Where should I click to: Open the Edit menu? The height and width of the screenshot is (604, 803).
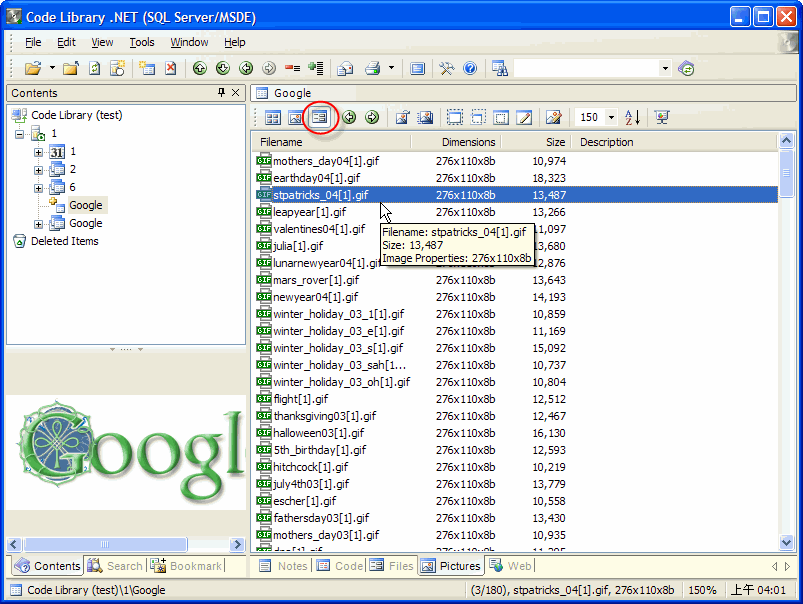pyautogui.click(x=66, y=42)
